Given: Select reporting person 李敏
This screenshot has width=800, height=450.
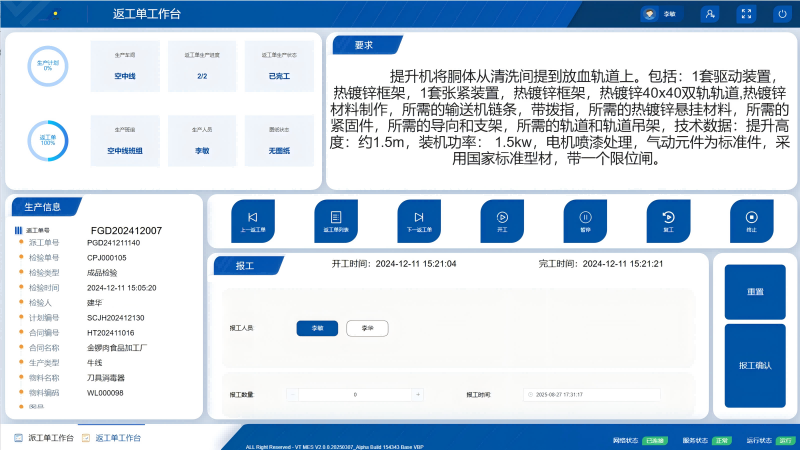Looking at the screenshot, I should (x=317, y=328).
